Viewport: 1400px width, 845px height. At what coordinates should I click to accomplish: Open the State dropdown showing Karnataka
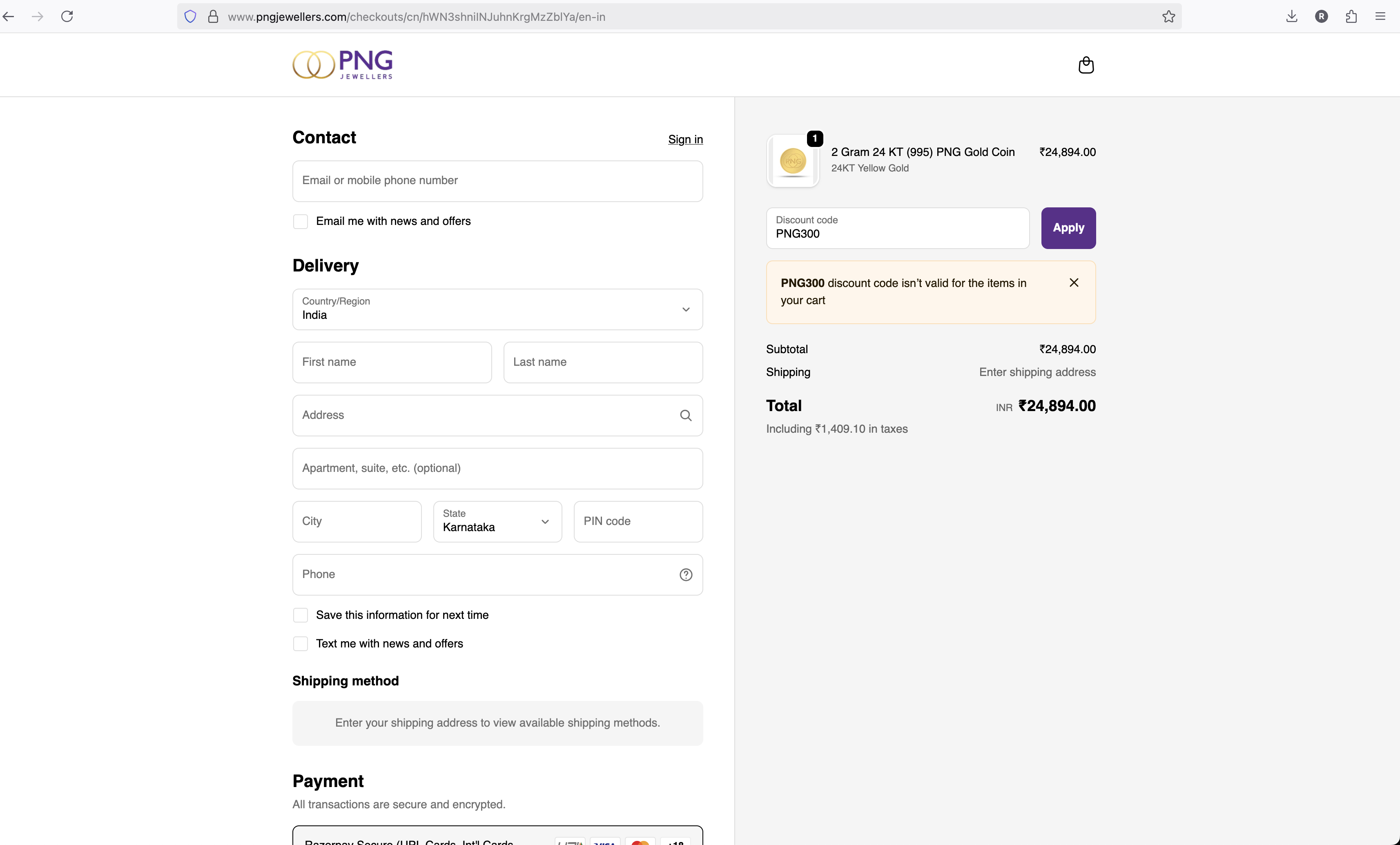497,521
